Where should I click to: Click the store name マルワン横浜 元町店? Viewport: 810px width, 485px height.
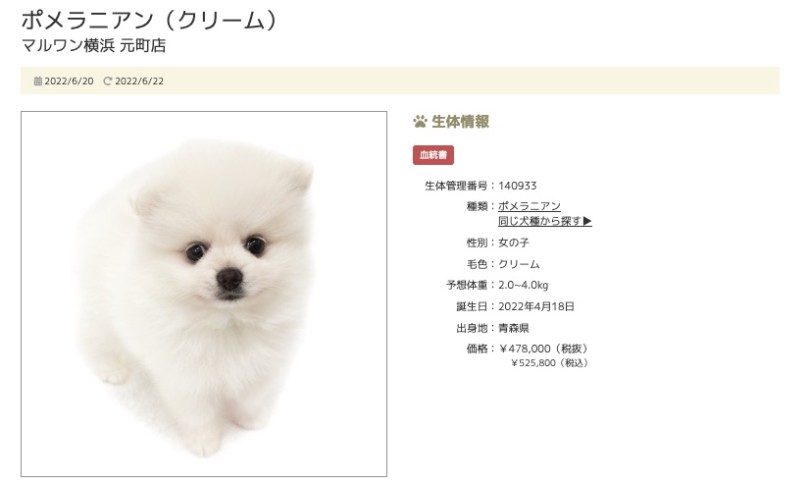click(x=94, y=46)
